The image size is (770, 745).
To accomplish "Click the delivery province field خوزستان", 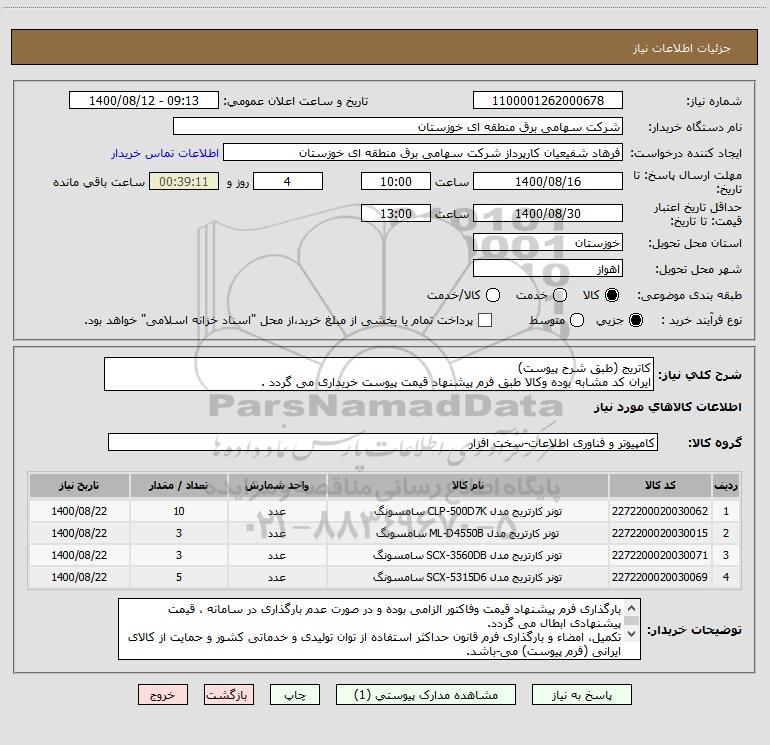I will [x=548, y=242].
